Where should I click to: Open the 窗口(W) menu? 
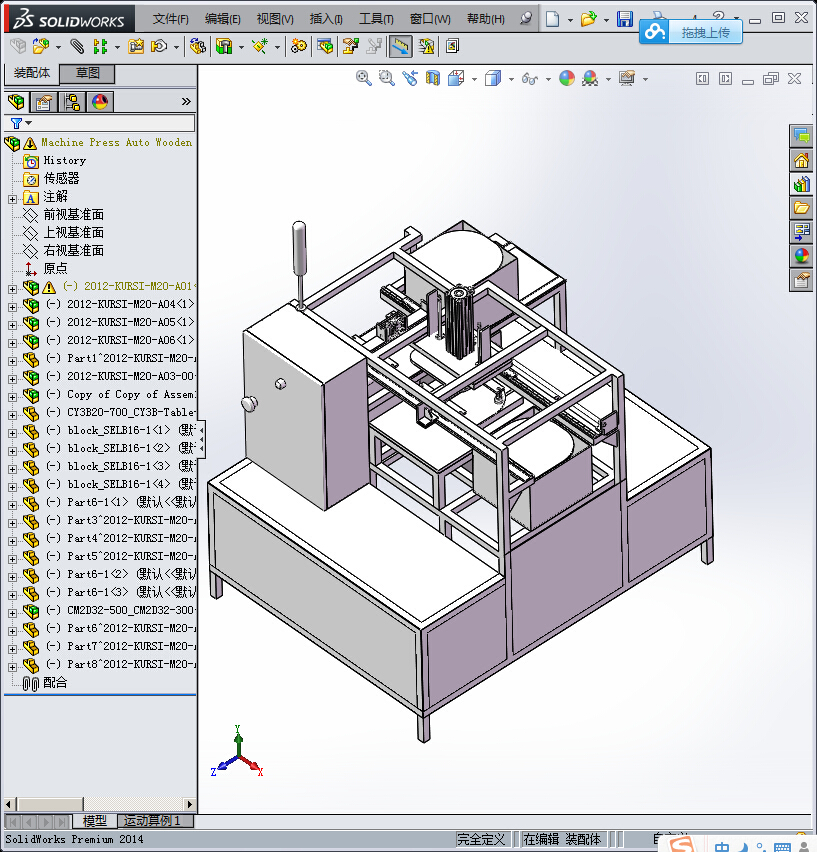point(430,19)
